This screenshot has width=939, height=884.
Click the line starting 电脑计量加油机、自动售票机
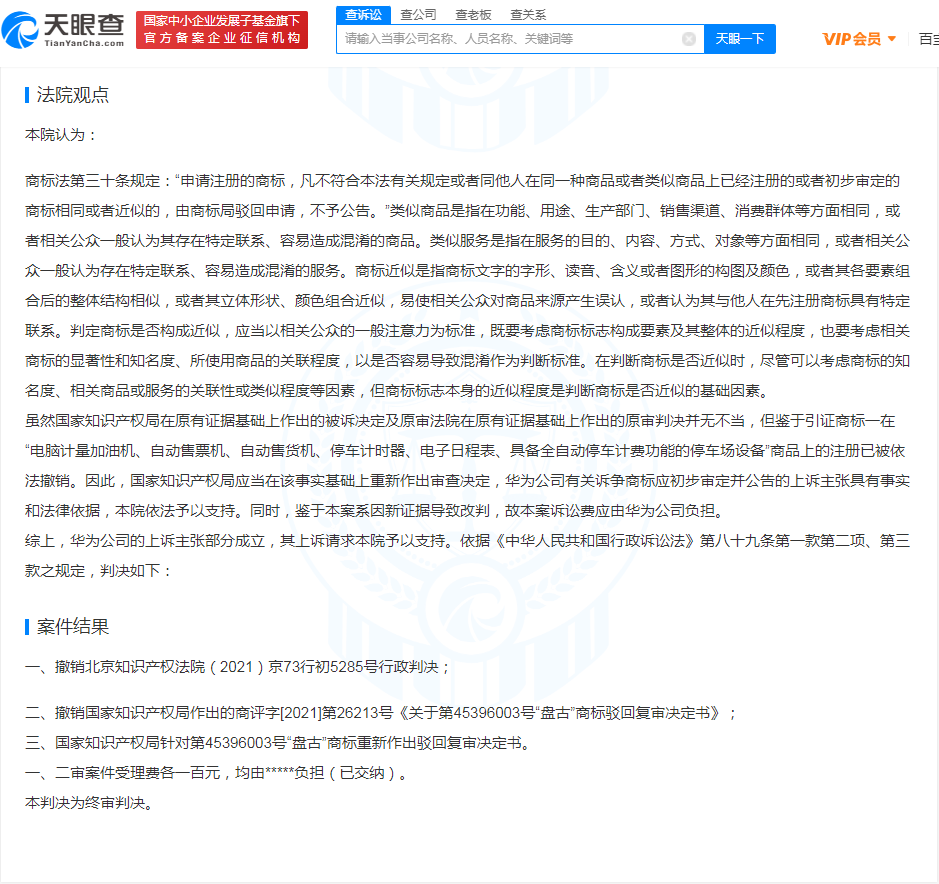tap(465, 450)
